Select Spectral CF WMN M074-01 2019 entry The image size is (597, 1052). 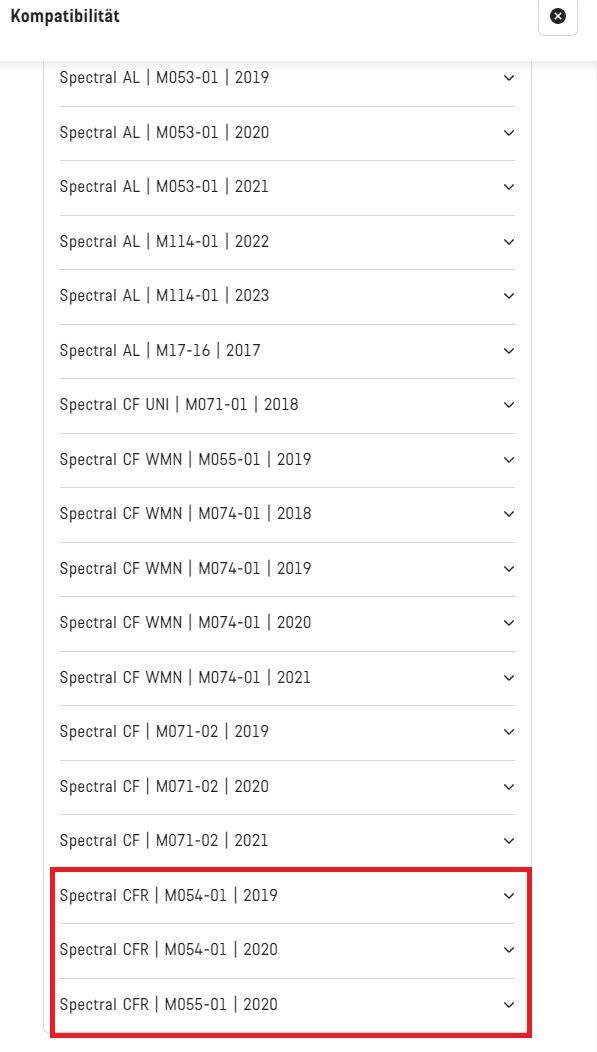[288, 569]
